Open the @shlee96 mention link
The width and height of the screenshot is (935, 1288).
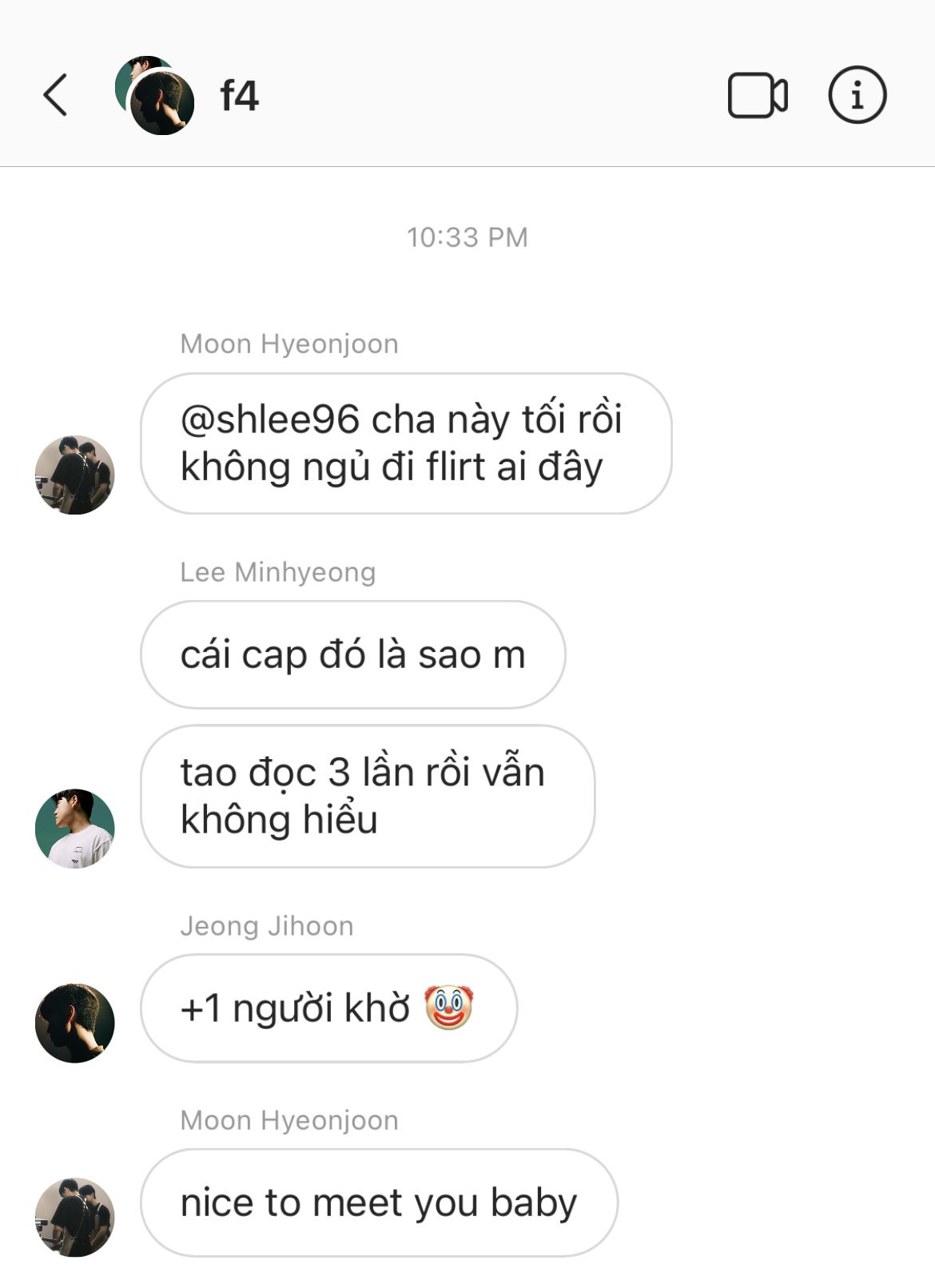[270, 420]
